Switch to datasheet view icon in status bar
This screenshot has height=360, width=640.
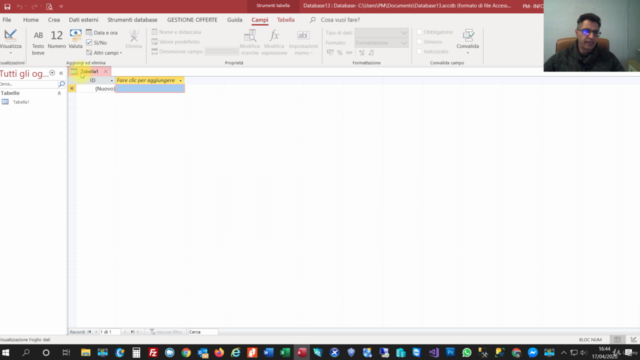click(617, 340)
